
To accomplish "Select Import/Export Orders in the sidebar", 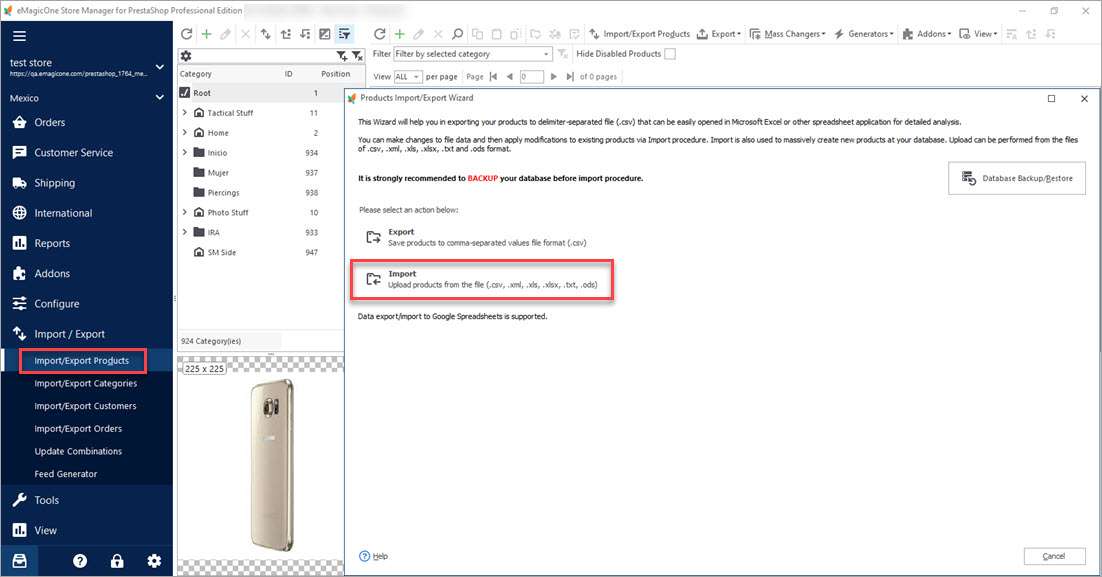I will tap(78, 428).
